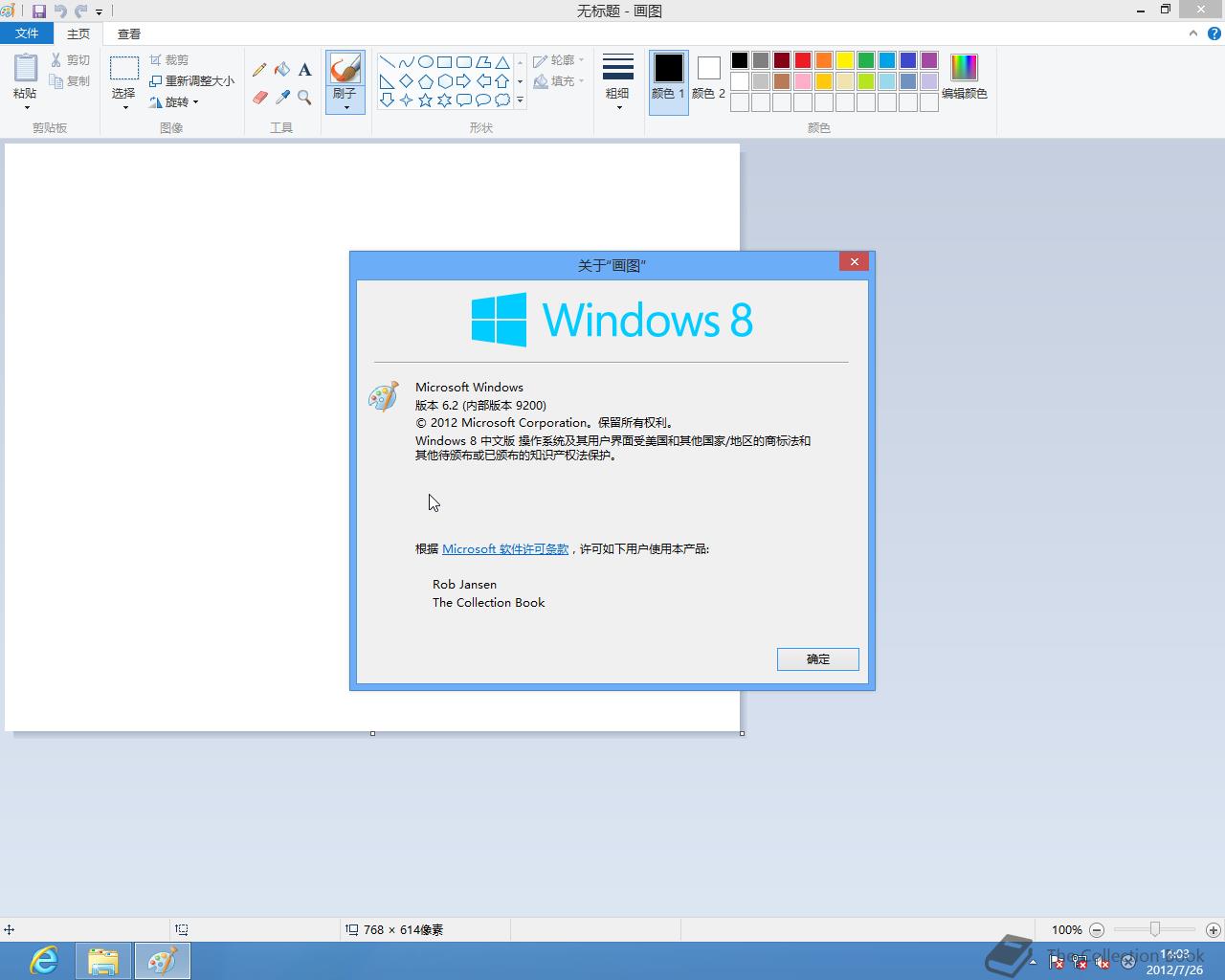Click the Undo icon in quick access toolbar
Viewport: 1225px width, 980px height.
click(60, 11)
